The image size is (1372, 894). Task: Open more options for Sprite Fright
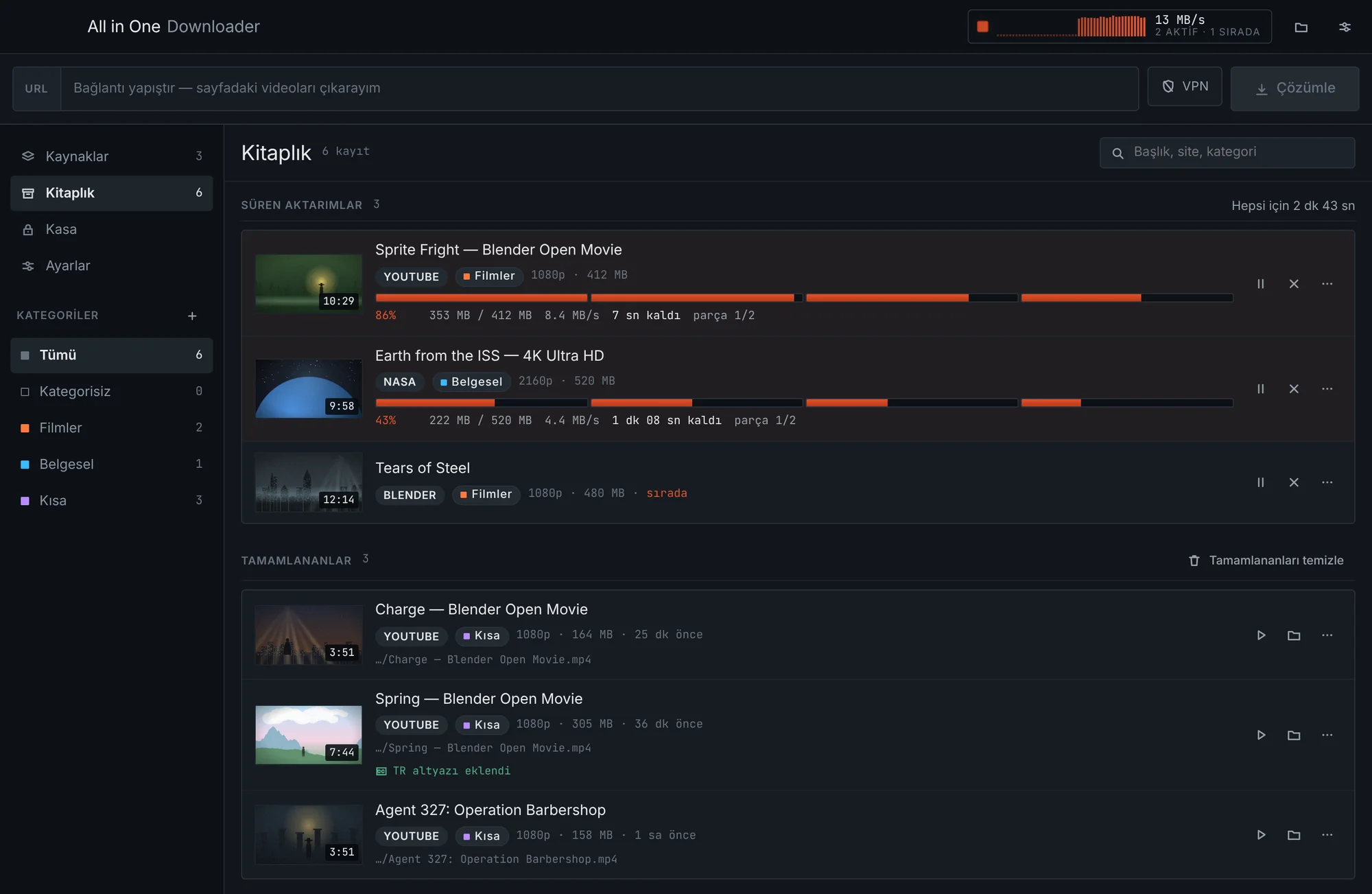point(1327,283)
